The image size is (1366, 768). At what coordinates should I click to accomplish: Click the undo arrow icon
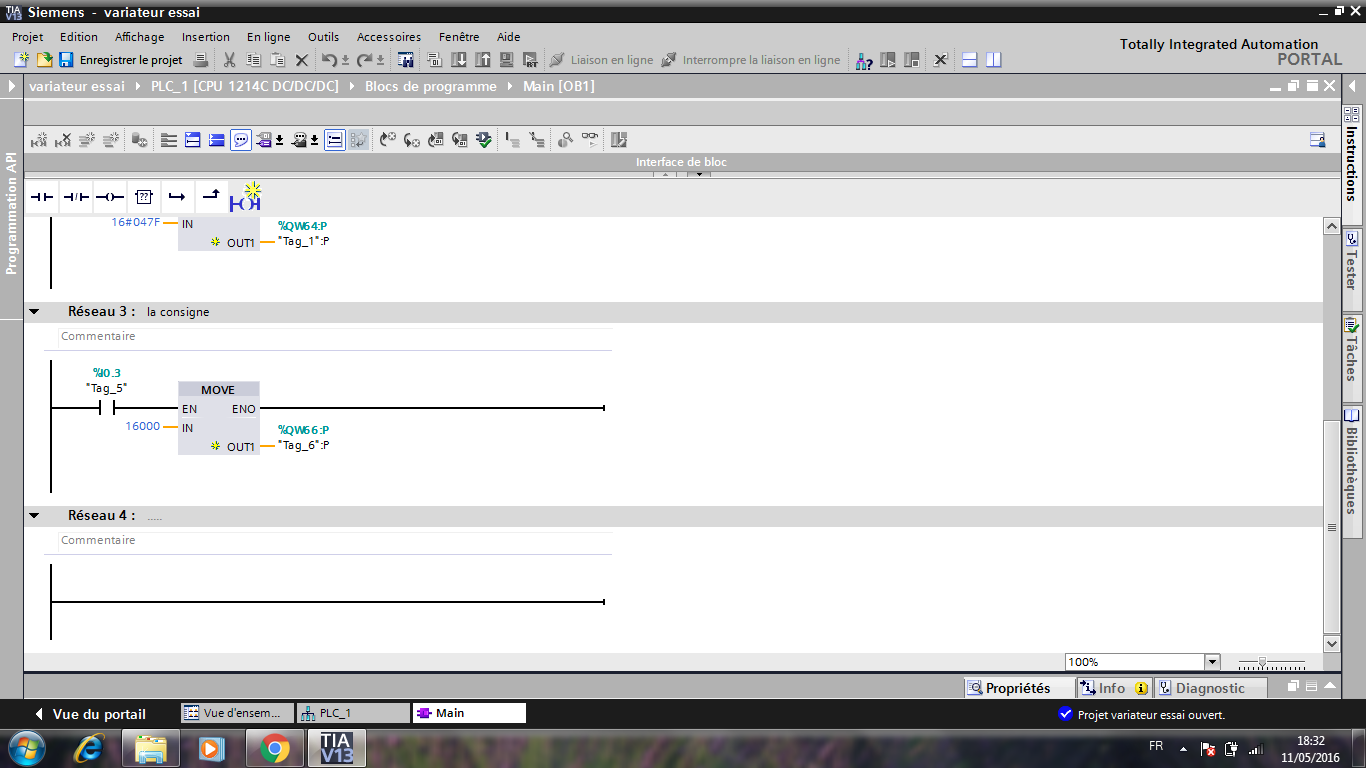tap(329, 60)
